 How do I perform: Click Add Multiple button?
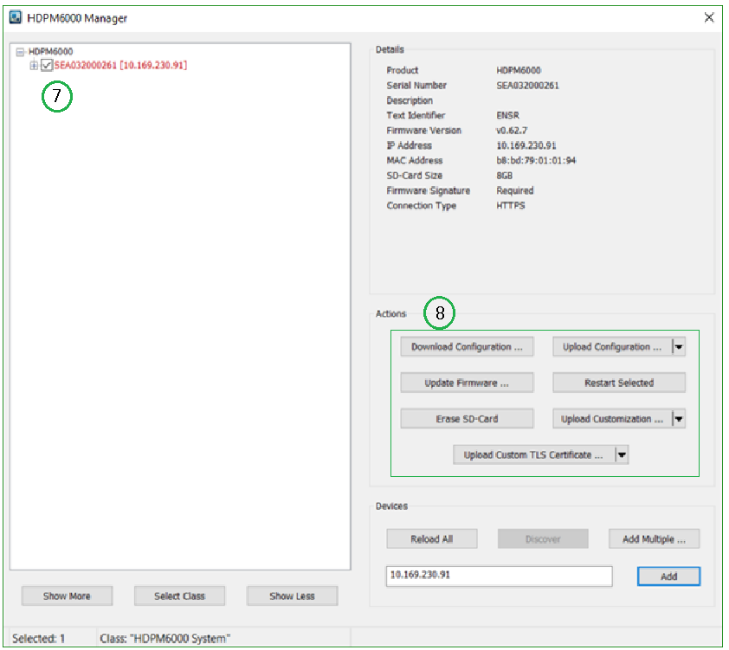pos(654,539)
